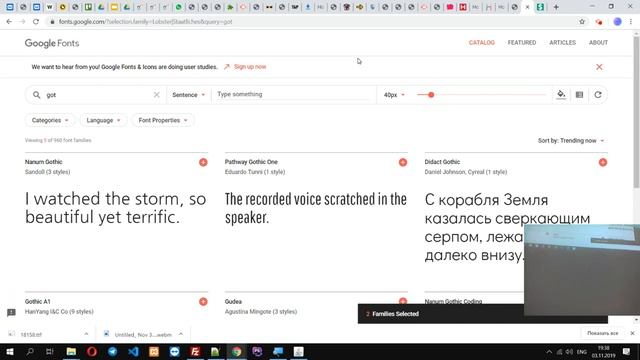Open the Didact Gothic font page
This screenshot has height=360, width=640.
coord(442,162)
